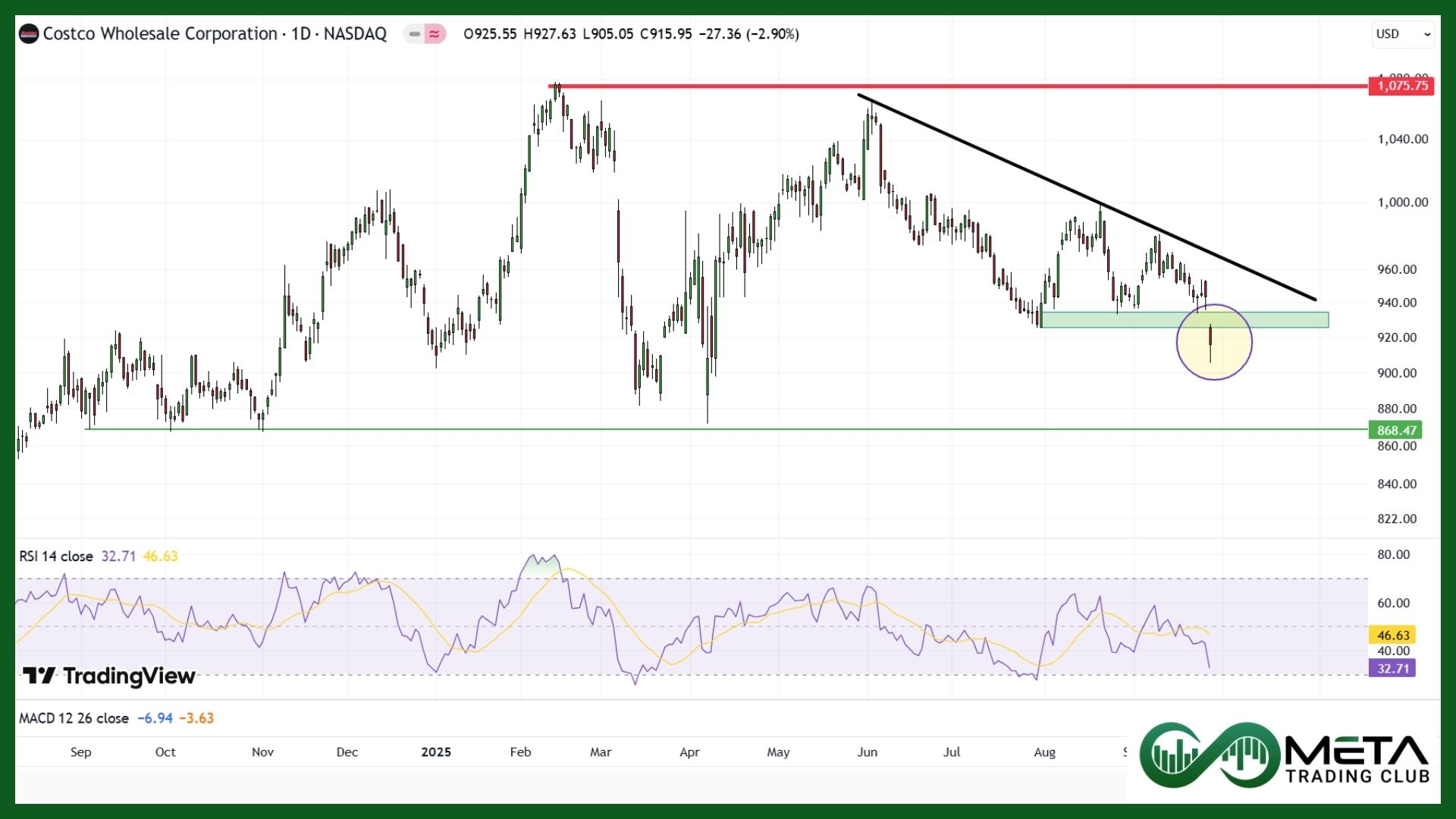The height and width of the screenshot is (819, 1456).
Task: Click the green 868.47 price label
Action: [1395, 430]
